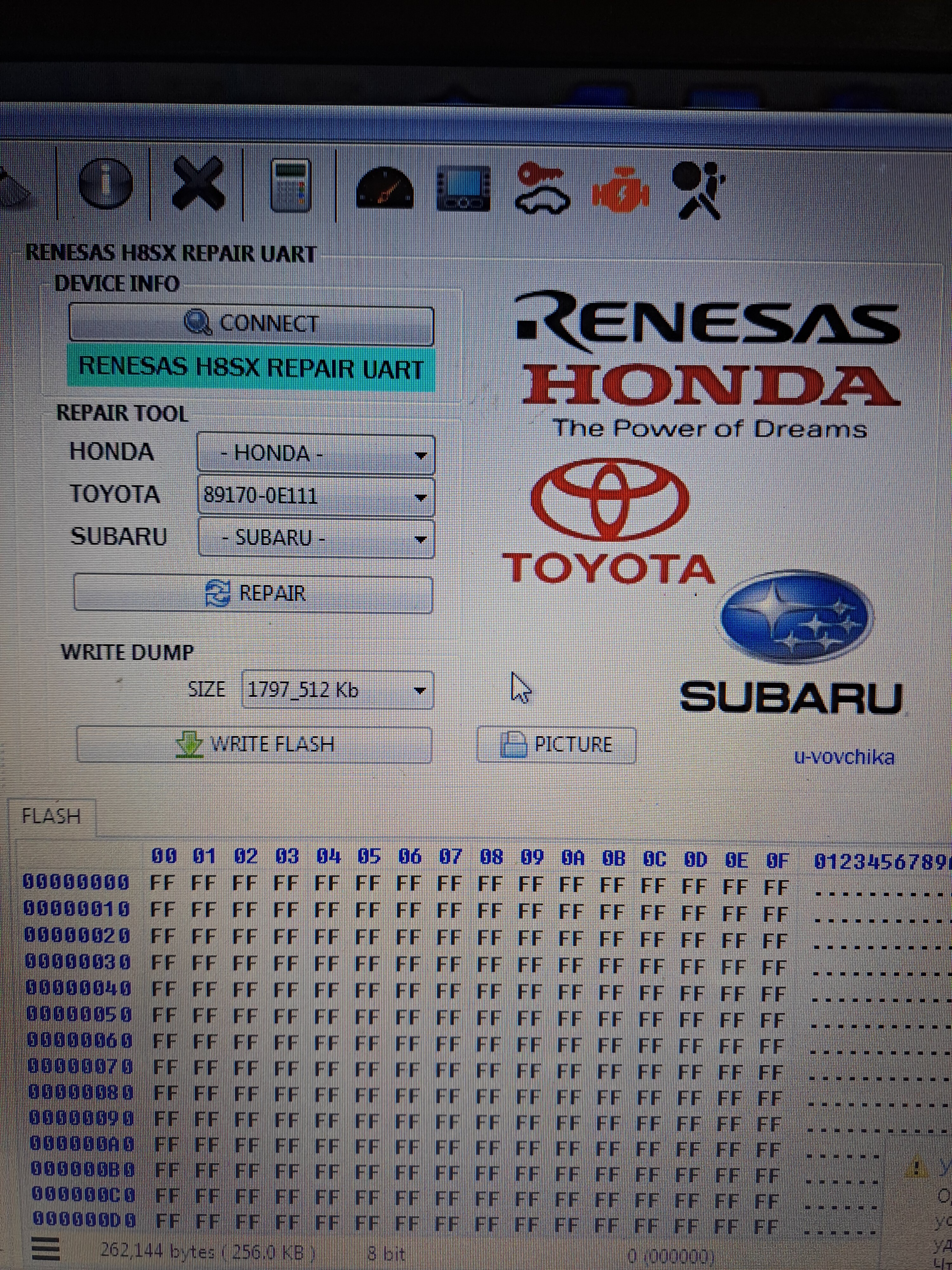Viewport: 952px width, 1270px height.
Task: Open the airbag module icon
Action: 697,190
